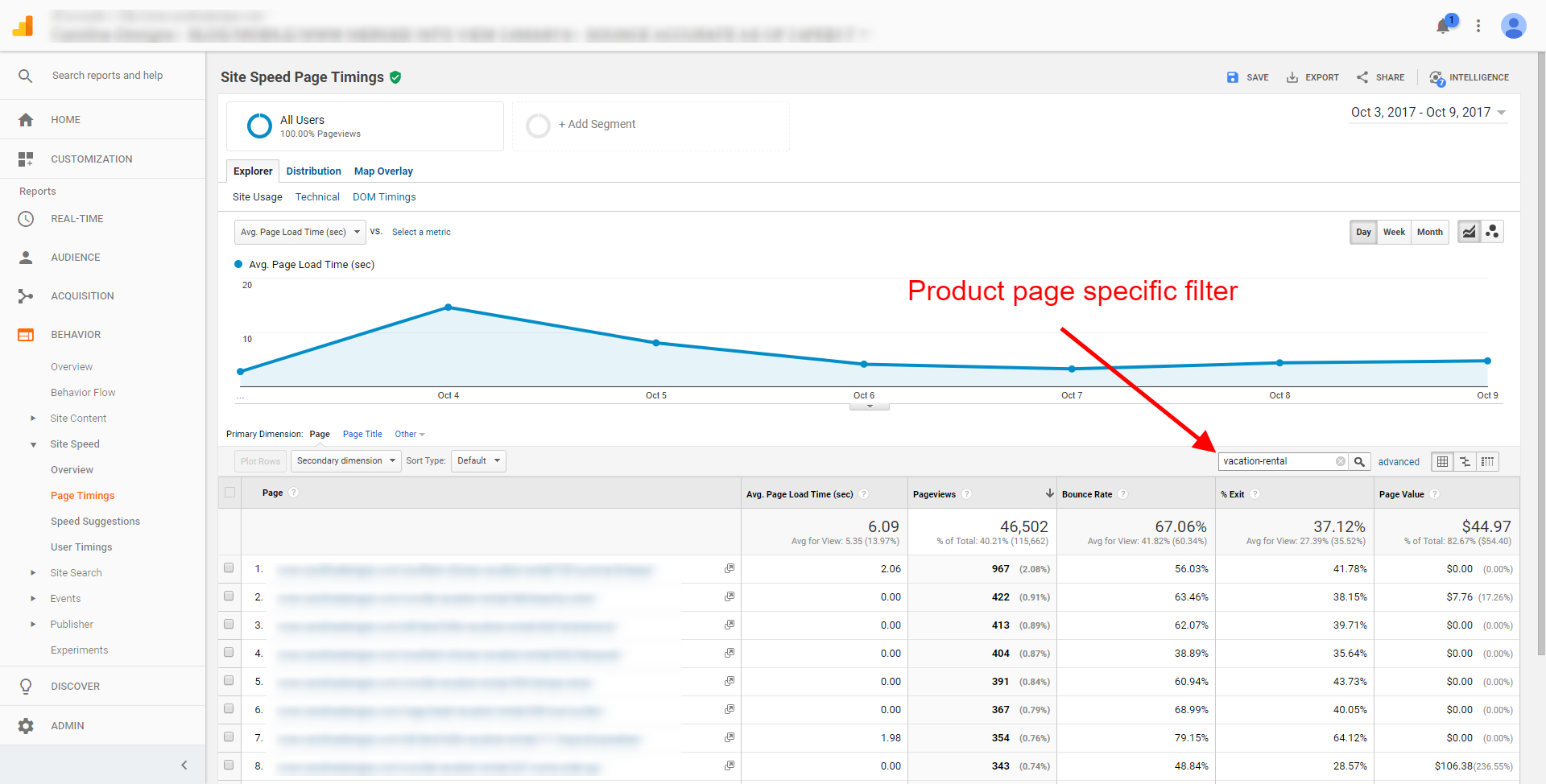The width and height of the screenshot is (1546, 784).
Task: Open advanced filter options
Action: [1399, 461]
